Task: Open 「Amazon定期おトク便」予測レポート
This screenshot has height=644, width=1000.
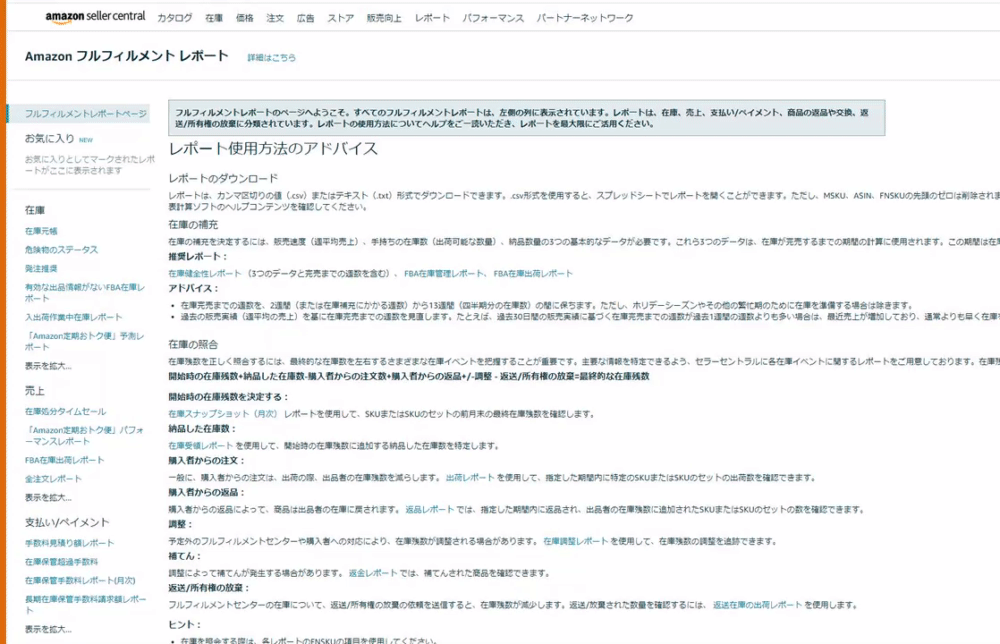Action: 84,341
